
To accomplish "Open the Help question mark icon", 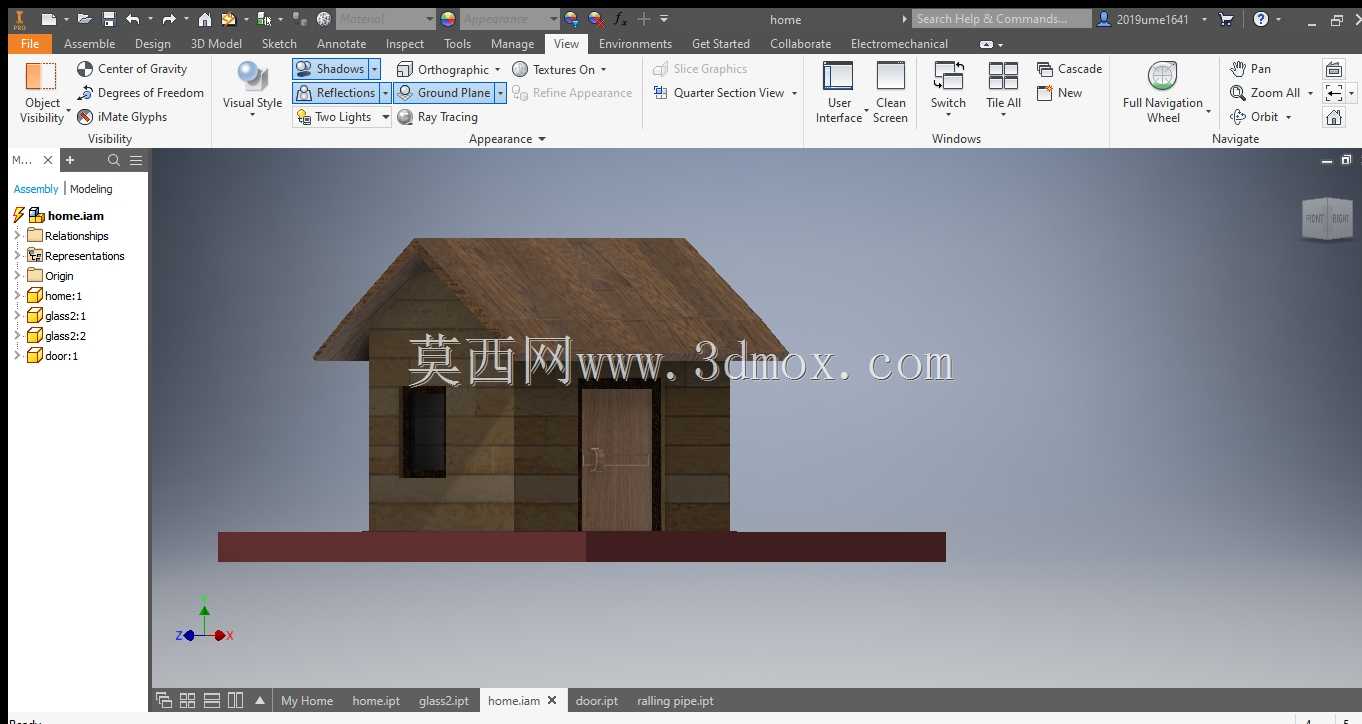I will tap(1260, 19).
